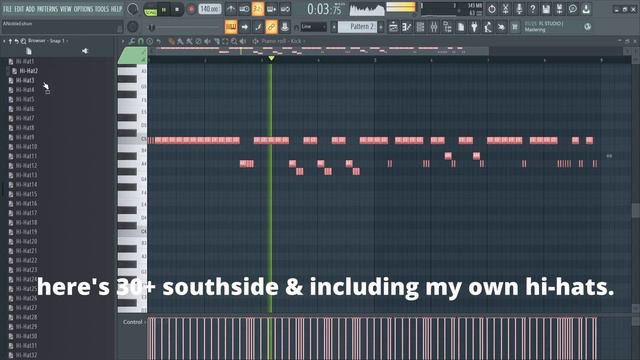Viewport: 640px width, 360px height.
Task: Open the Piano roll view icon
Action: pos(407,27)
